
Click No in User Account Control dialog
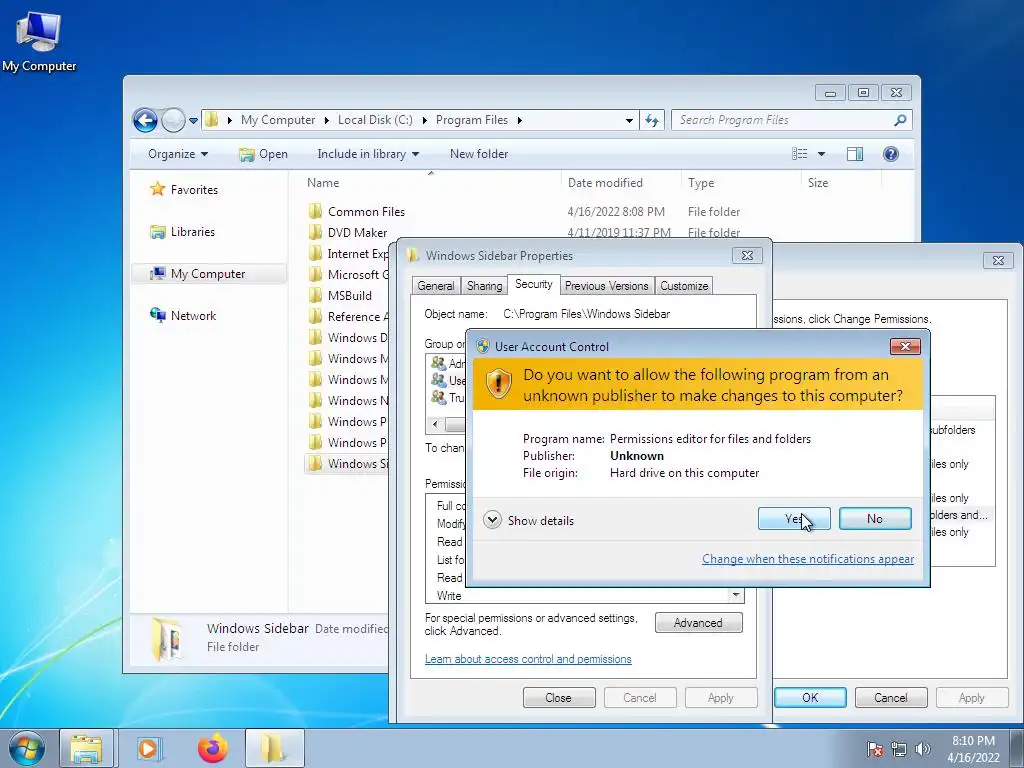point(875,519)
